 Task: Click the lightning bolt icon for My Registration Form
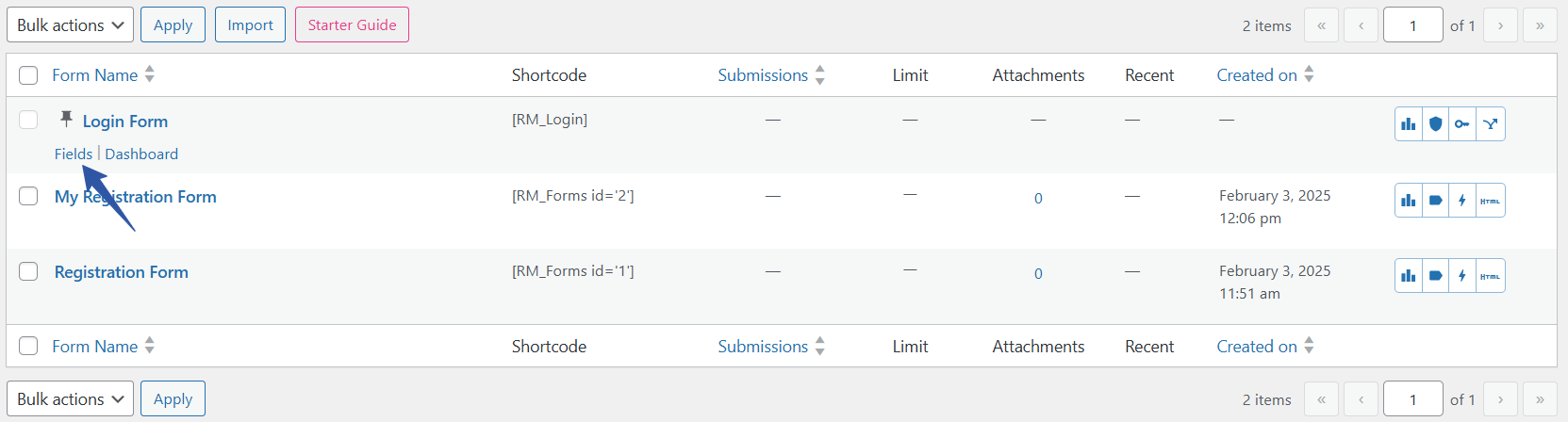1462,201
